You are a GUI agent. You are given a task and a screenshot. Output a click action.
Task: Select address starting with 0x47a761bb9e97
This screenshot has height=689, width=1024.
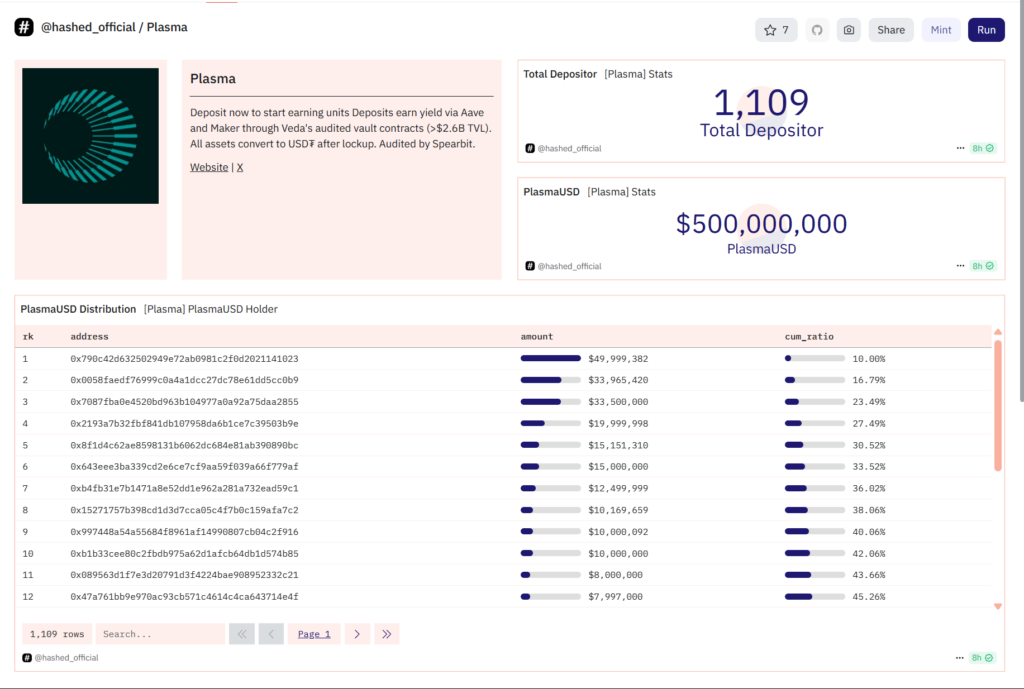coord(184,597)
